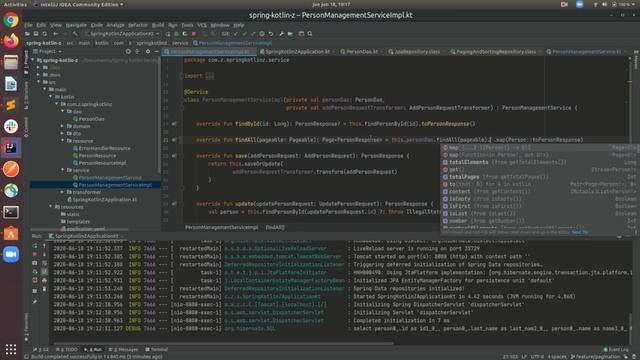The height and width of the screenshot is (360, 640).
Task: Click the green Build hammer icon
Action: (75, 34)
